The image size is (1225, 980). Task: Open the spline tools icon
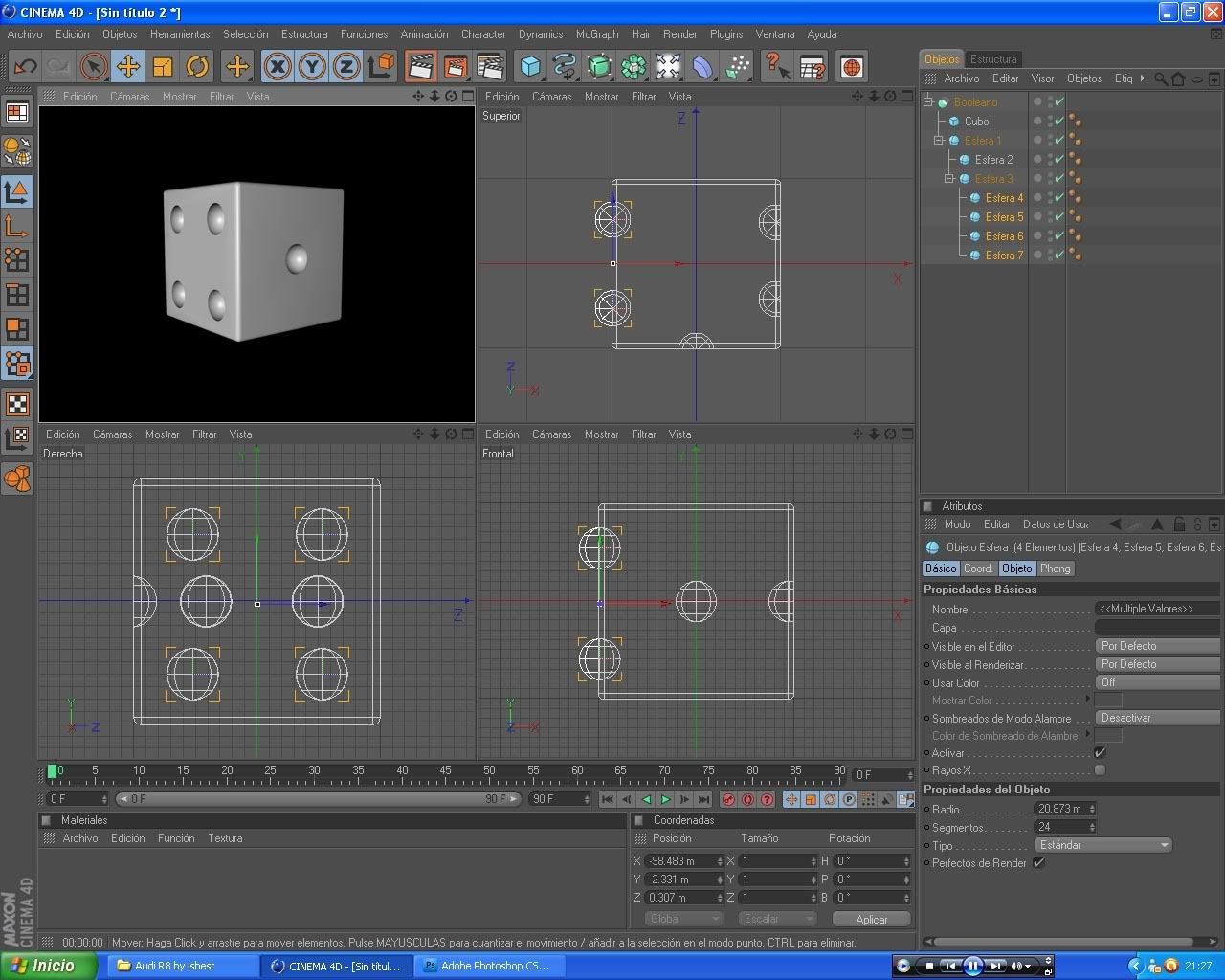tap(565, 67)
